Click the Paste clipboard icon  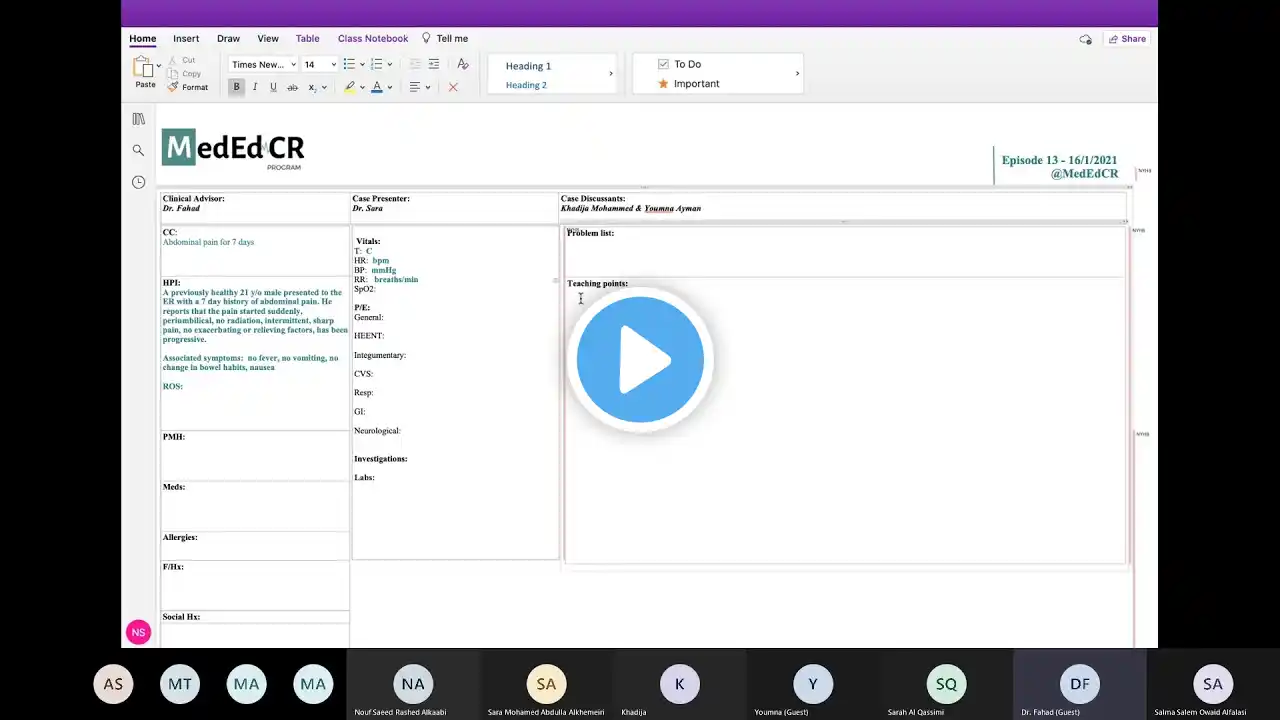(x=144, y=67)
